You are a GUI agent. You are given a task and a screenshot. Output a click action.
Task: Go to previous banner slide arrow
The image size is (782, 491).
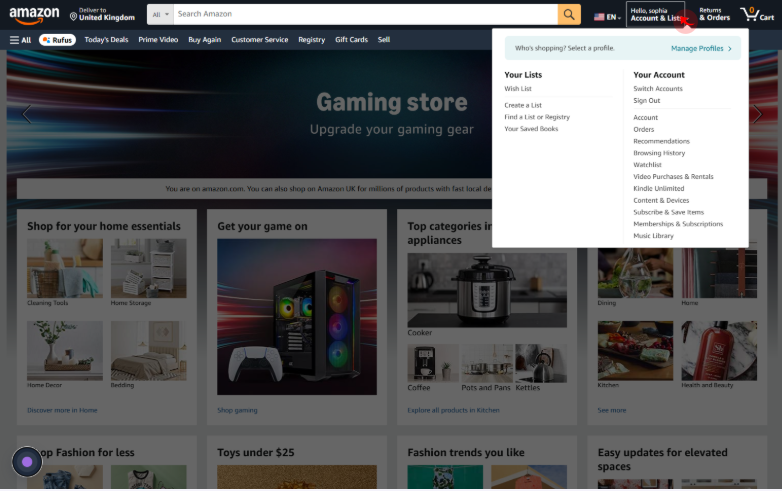point(27,114)
